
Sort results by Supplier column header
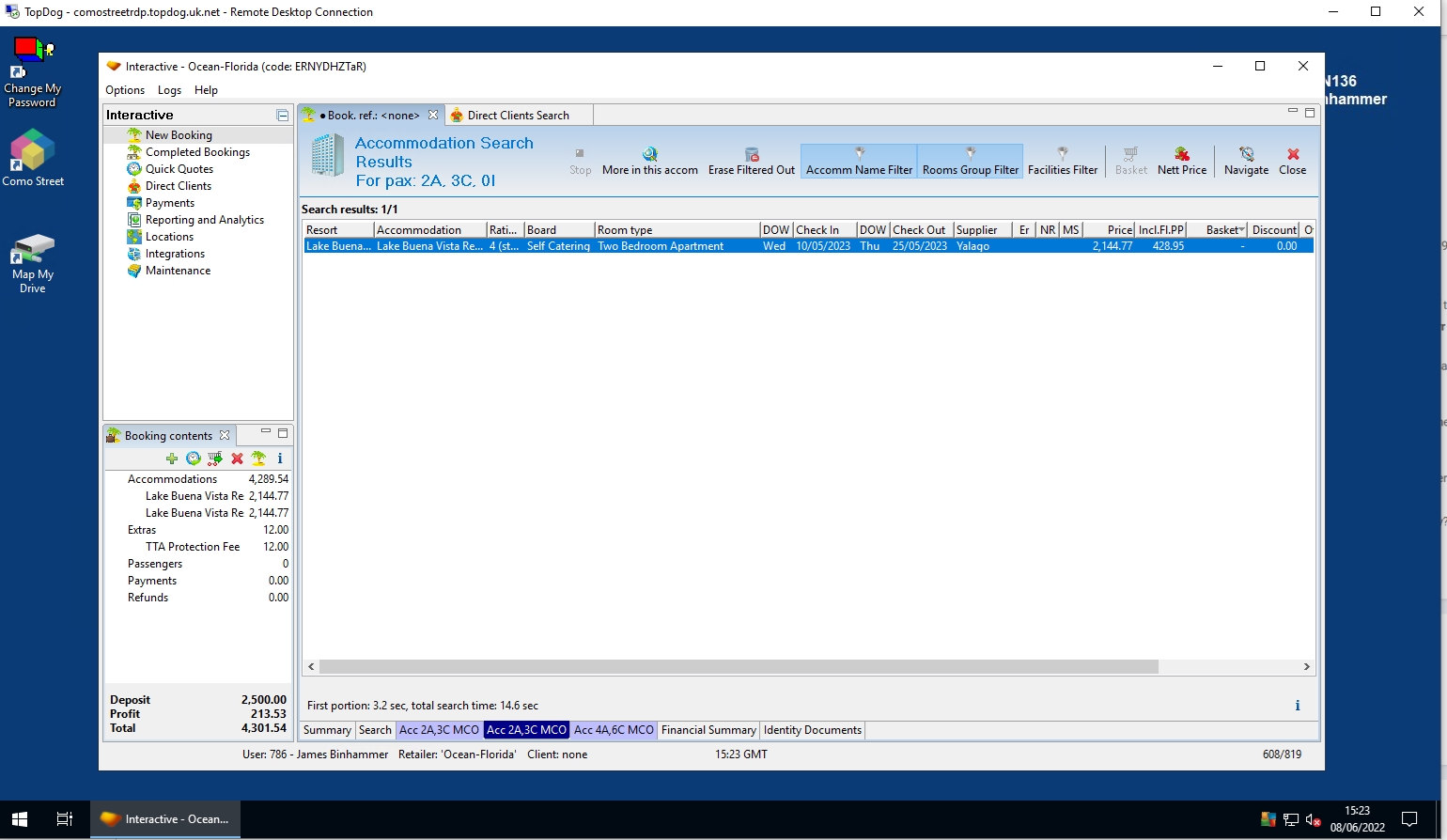click(982, 230)
